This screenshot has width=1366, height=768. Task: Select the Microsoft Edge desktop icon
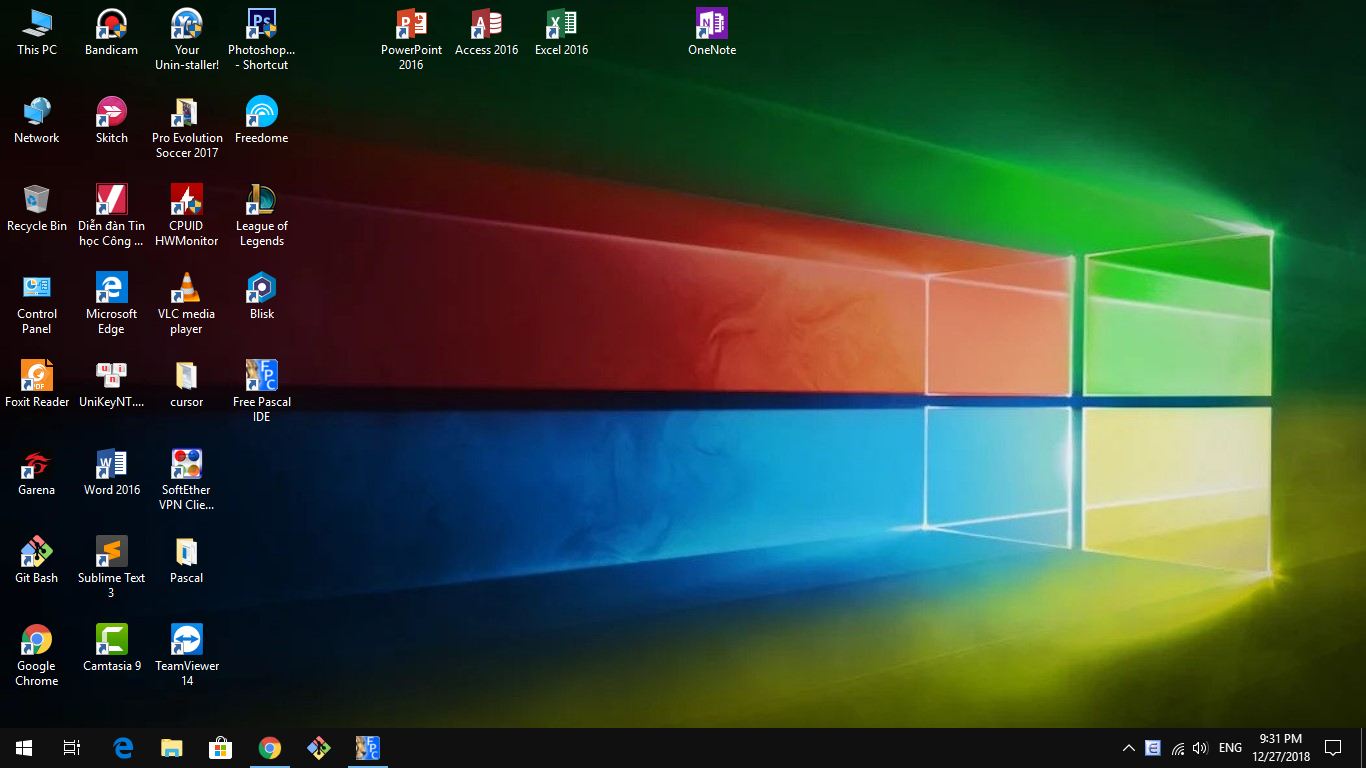point(112,304)
